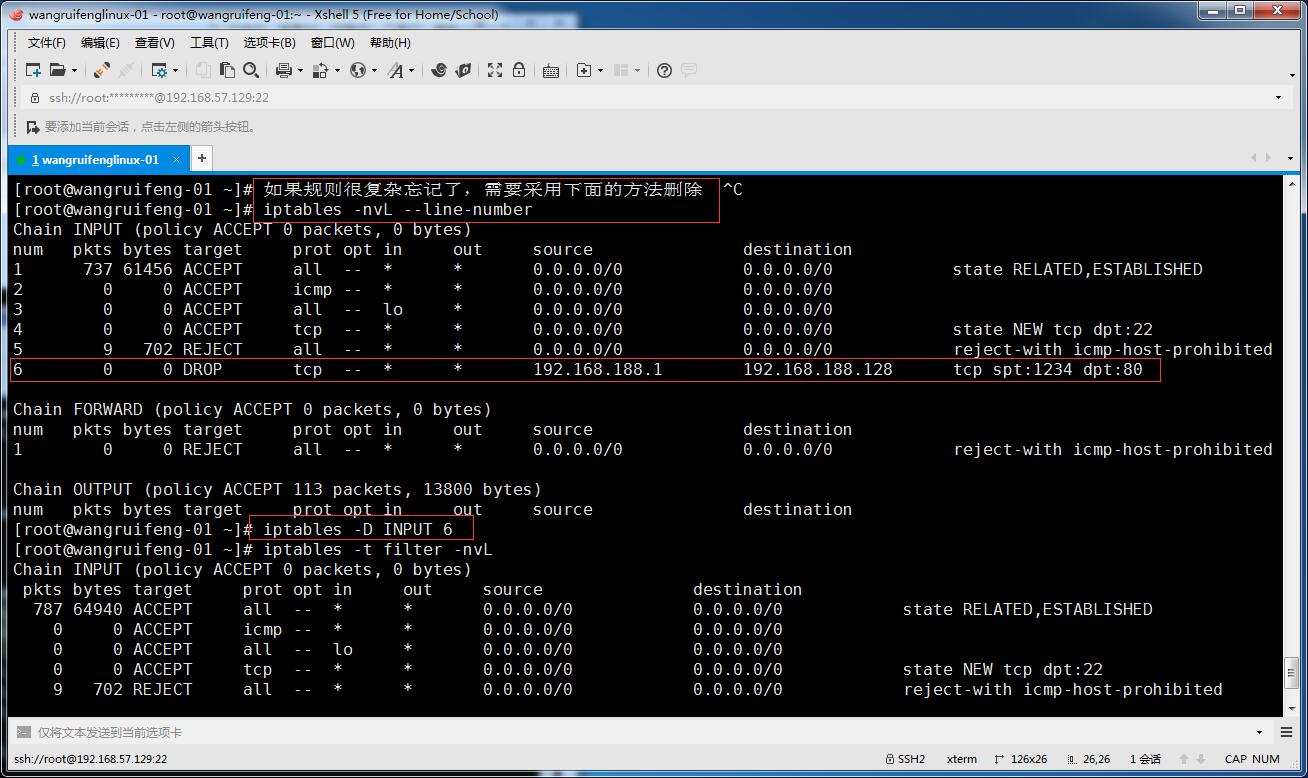Click the plus button next to session tab

coord(201,158)
